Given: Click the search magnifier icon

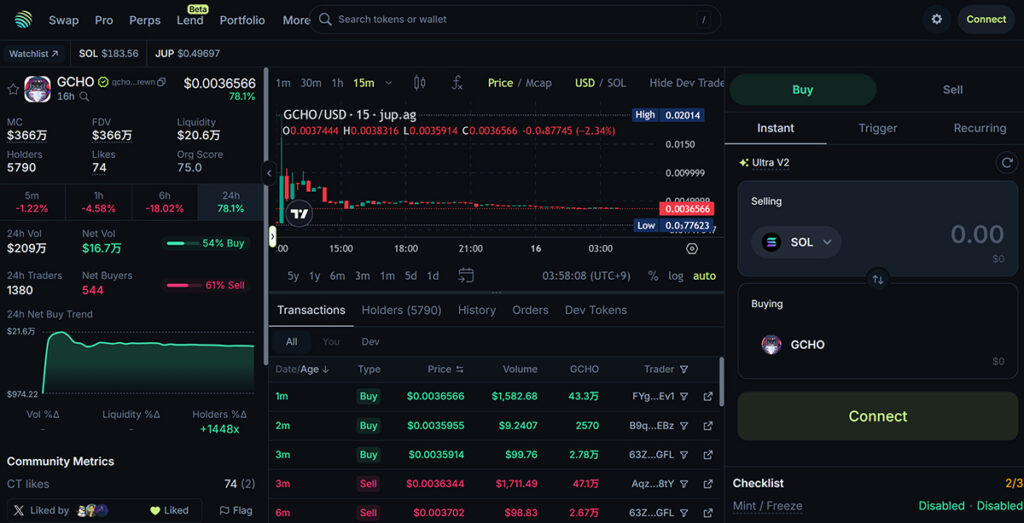Looking at the screenshot, I should [325, 20].
